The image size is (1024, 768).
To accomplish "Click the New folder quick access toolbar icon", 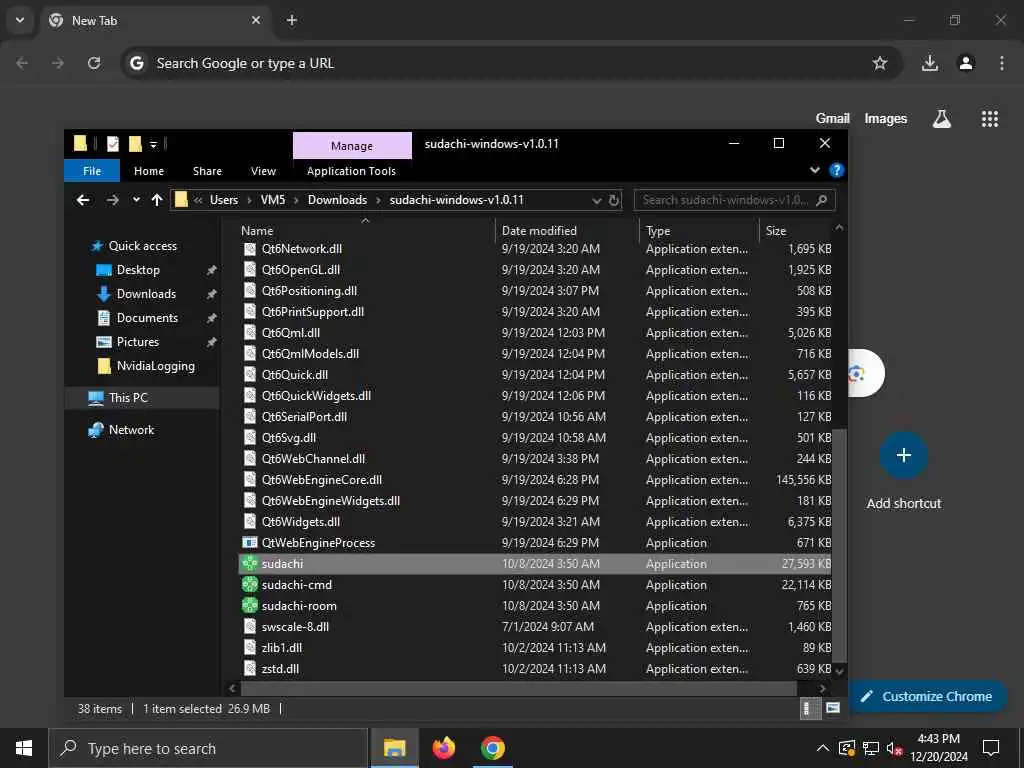I will 135,144.
